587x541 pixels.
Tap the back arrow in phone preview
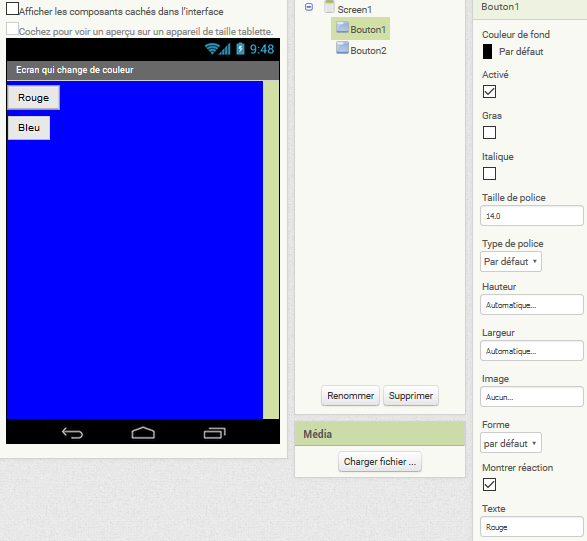click(x=72, y=433)
